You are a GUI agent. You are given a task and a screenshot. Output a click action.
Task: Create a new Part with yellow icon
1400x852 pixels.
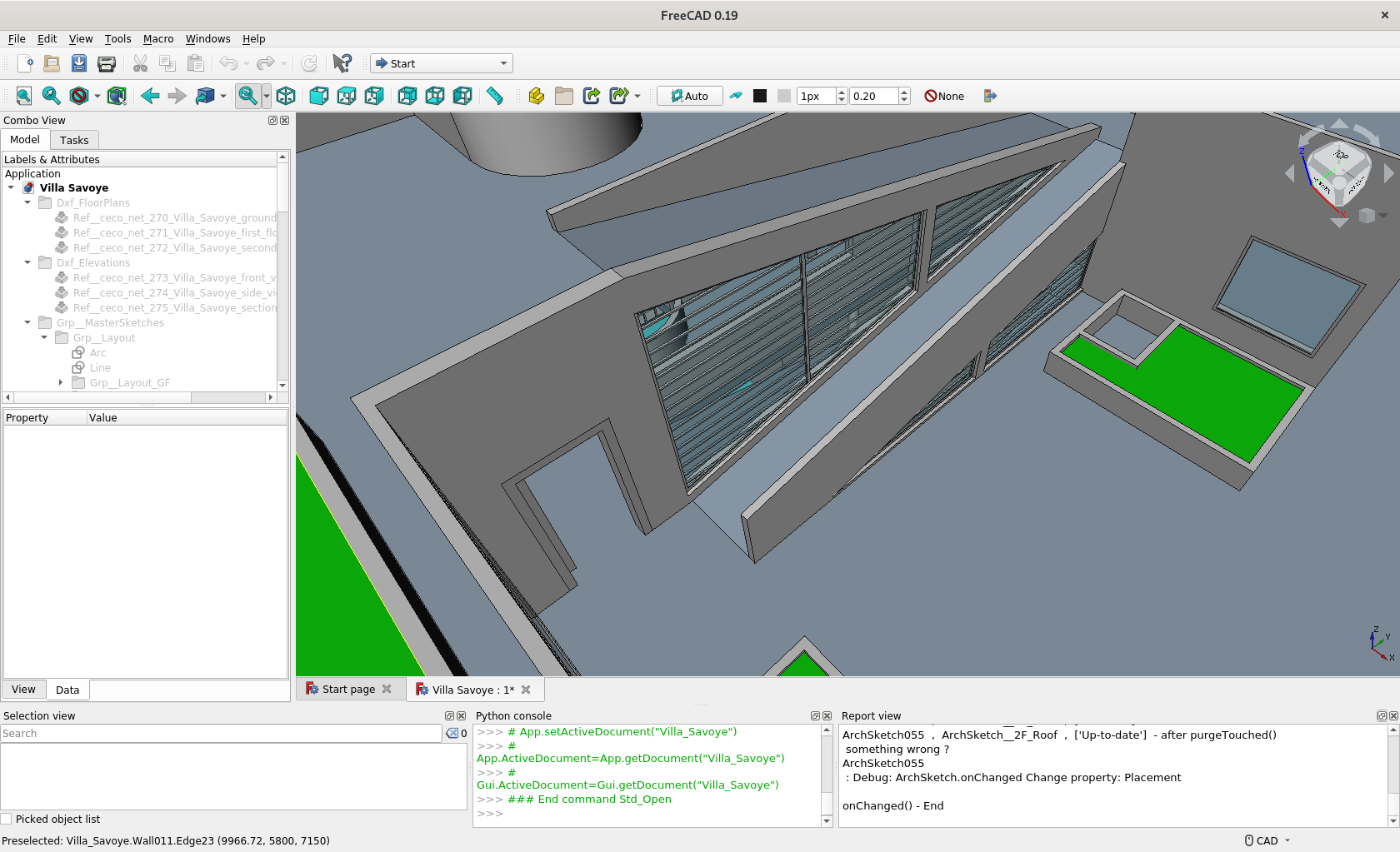point(537,96)
